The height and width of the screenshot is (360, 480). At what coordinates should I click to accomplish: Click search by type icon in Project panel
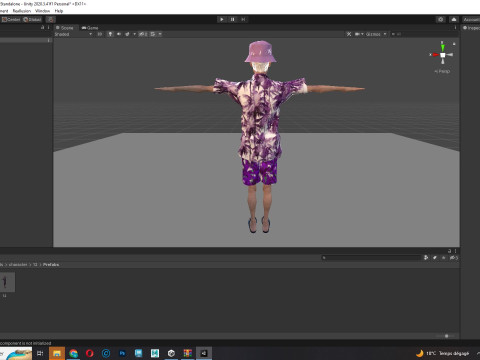(x=426, y=257)
